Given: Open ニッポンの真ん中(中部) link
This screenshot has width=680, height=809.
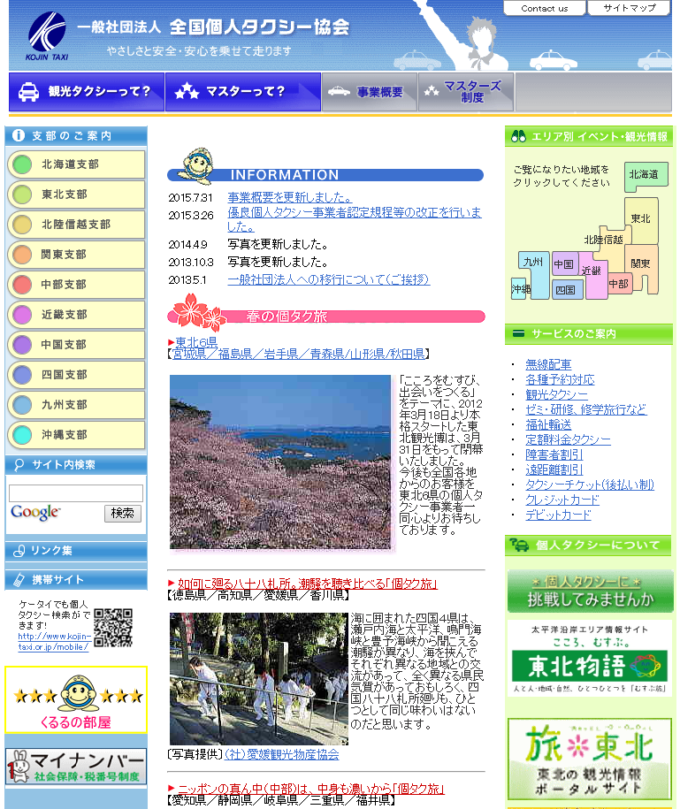Looking at the screenshot, I should pos(311,789).
